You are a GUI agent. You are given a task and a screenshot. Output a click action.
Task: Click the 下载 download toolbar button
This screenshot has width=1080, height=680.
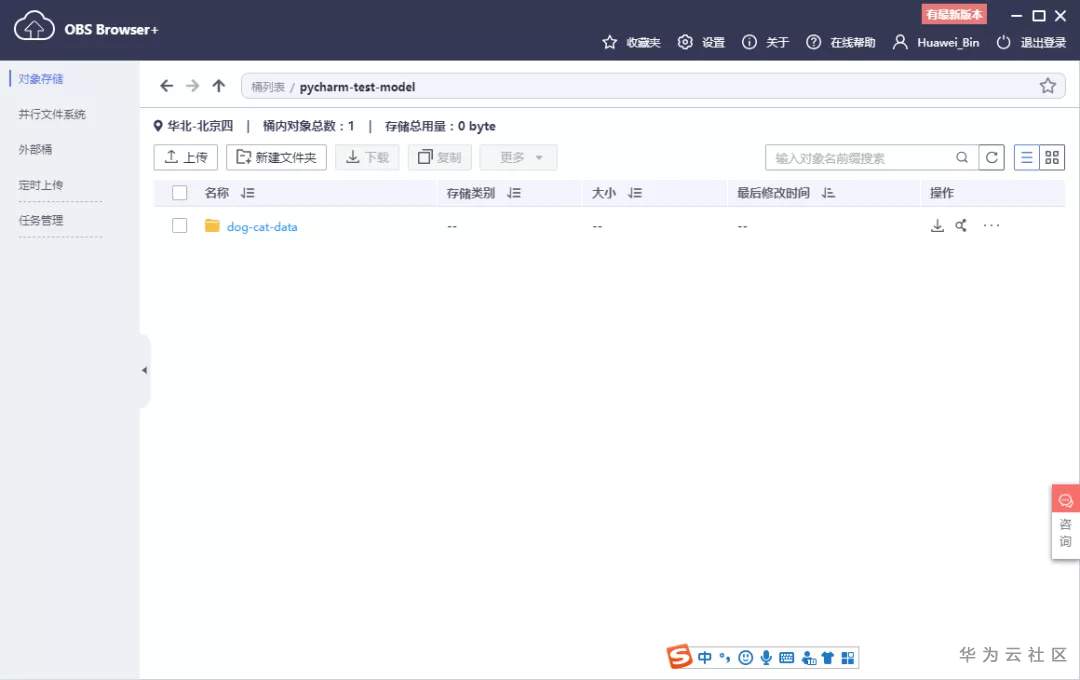(x=367, y=157)
